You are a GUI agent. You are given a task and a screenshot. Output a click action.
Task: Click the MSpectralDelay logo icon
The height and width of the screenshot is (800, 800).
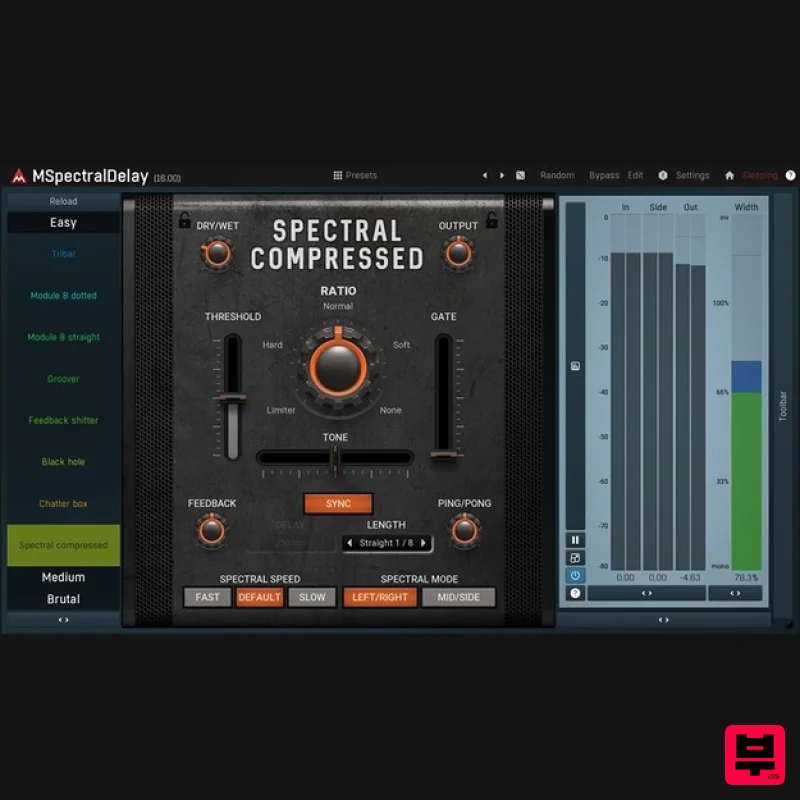17,175
